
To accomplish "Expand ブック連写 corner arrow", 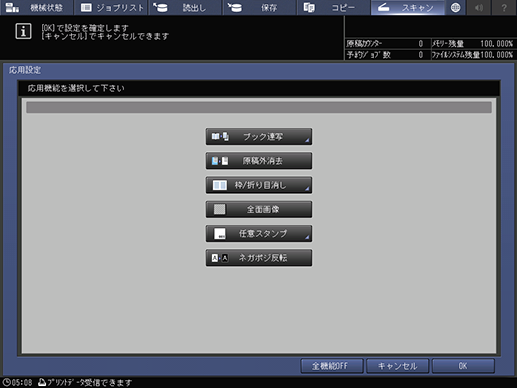I will pos(307,141).
